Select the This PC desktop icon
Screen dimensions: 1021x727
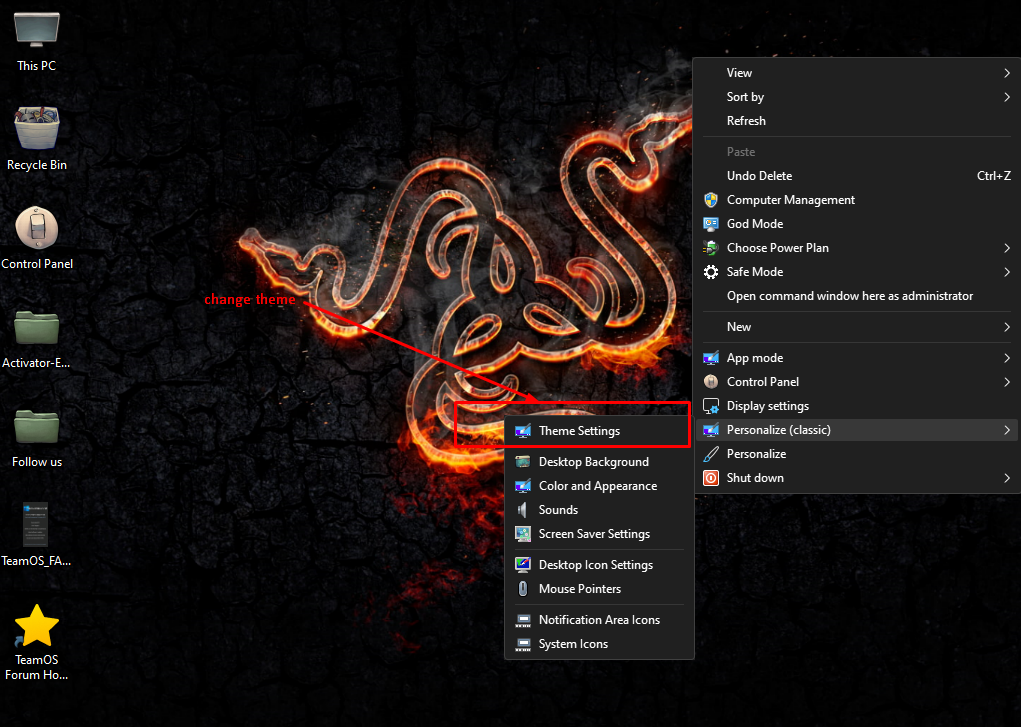36,29
